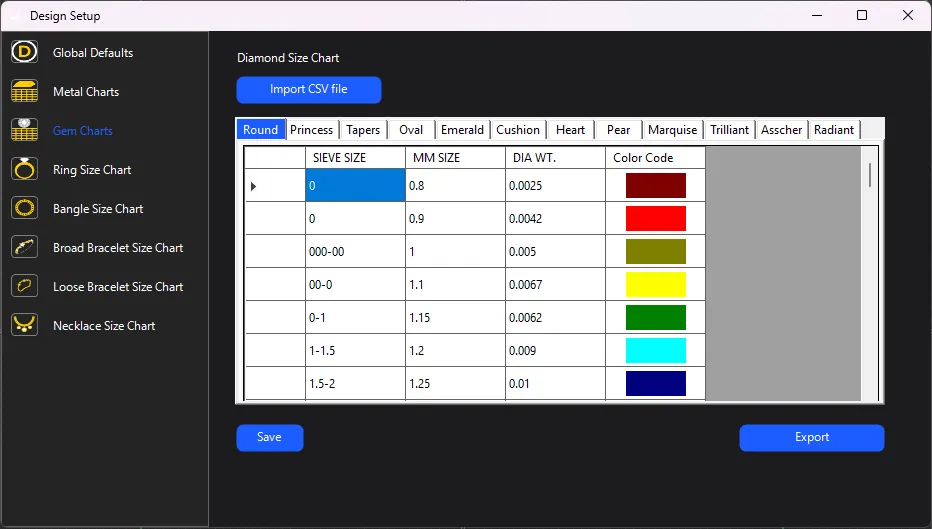The height and width of the screenshot is (529, 932).
Task: Select the Marquise tab
Action: pyautogui.click(x=672, y=130)
